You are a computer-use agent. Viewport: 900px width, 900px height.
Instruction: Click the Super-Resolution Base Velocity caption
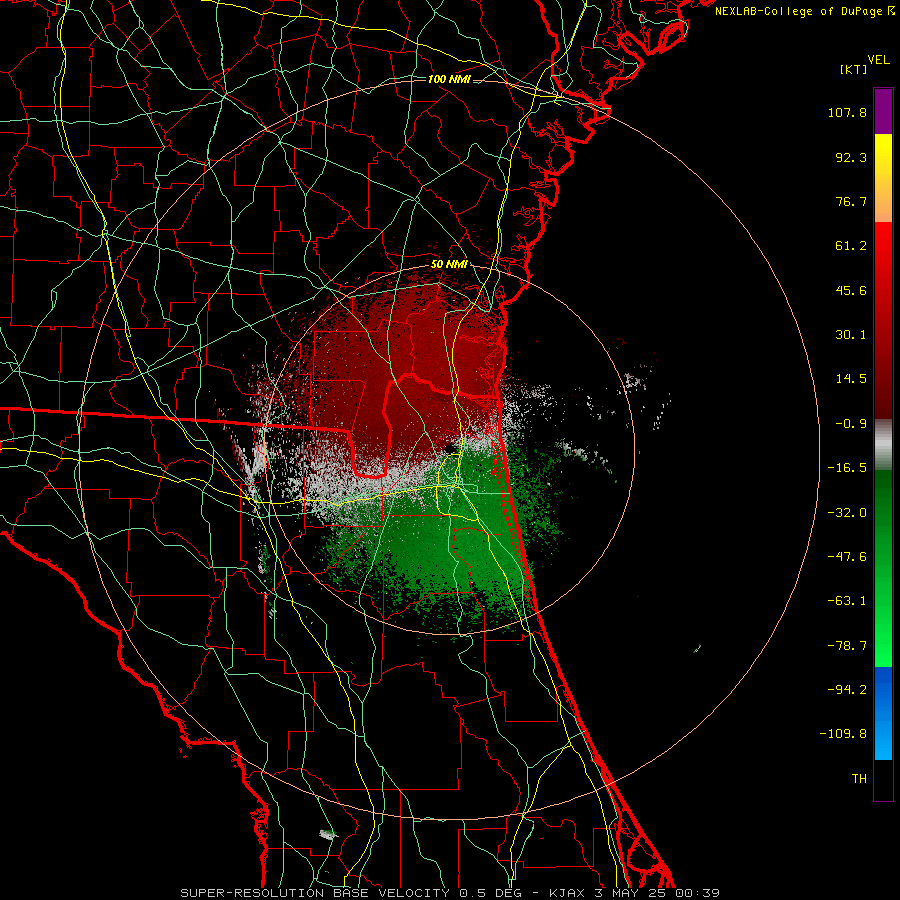(x=450, y=893)
